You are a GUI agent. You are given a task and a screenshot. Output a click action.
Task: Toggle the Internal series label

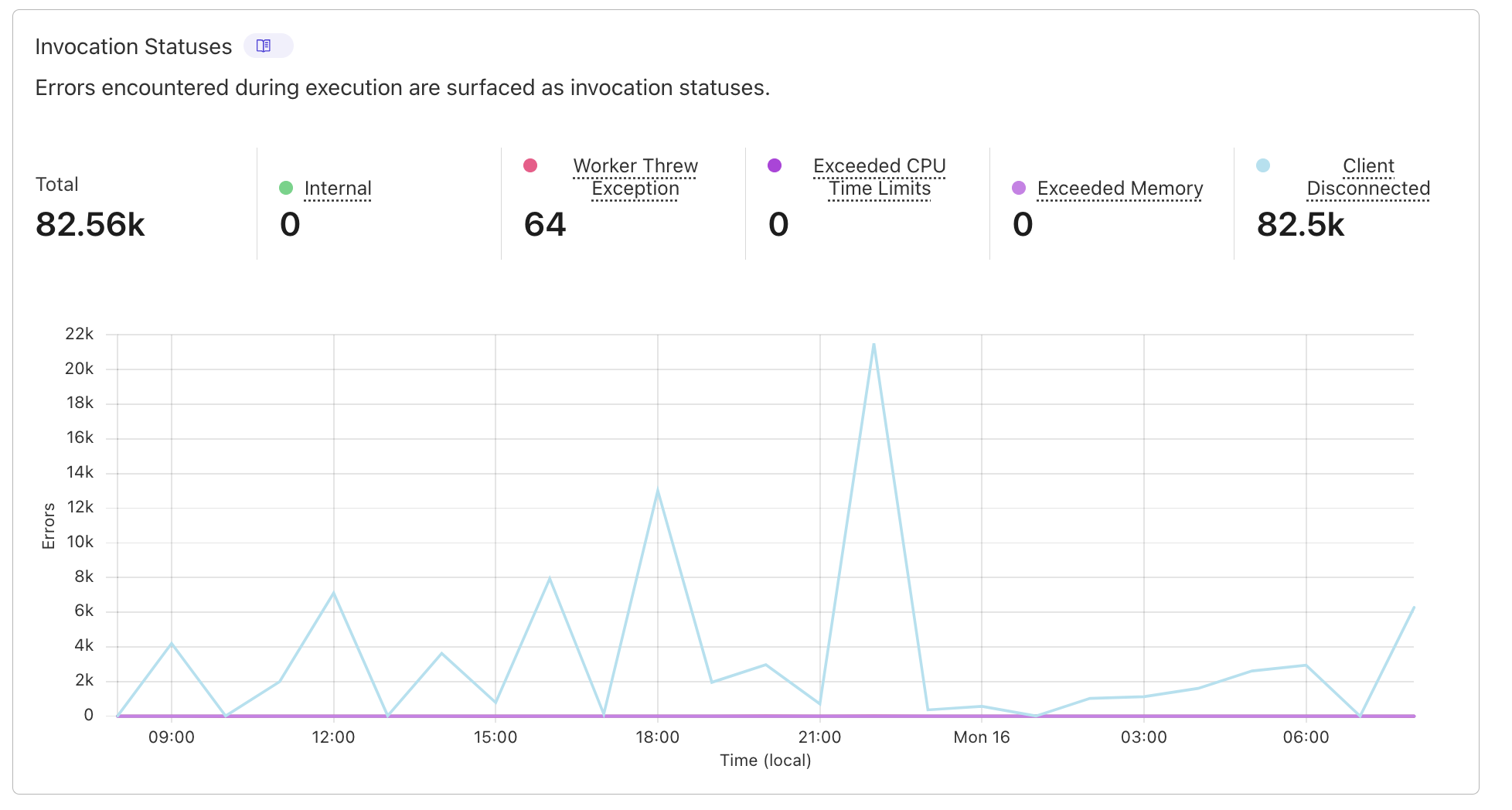[x=338, y=189]
